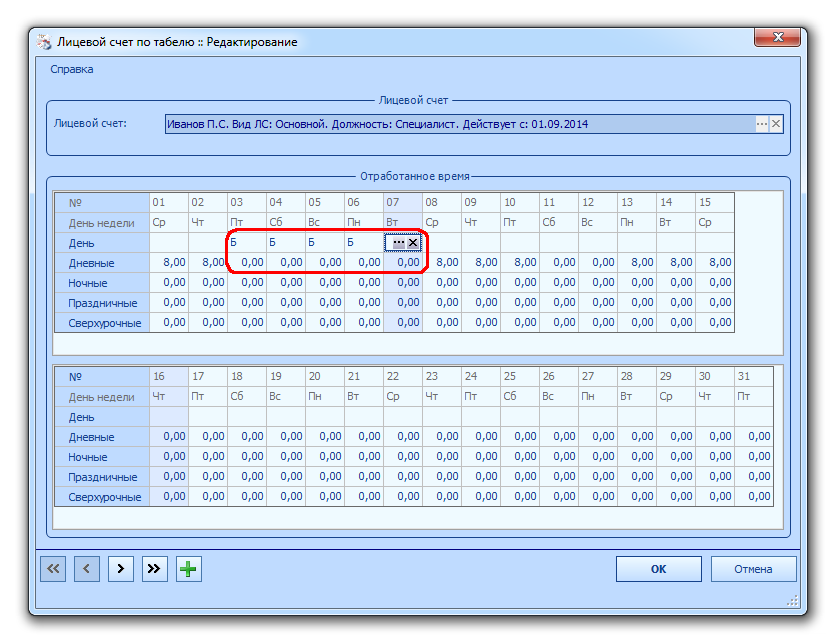Screen dimensions: 831x638
Task: Click weekday cell Вс under day 26
Action: coord(559,396)
